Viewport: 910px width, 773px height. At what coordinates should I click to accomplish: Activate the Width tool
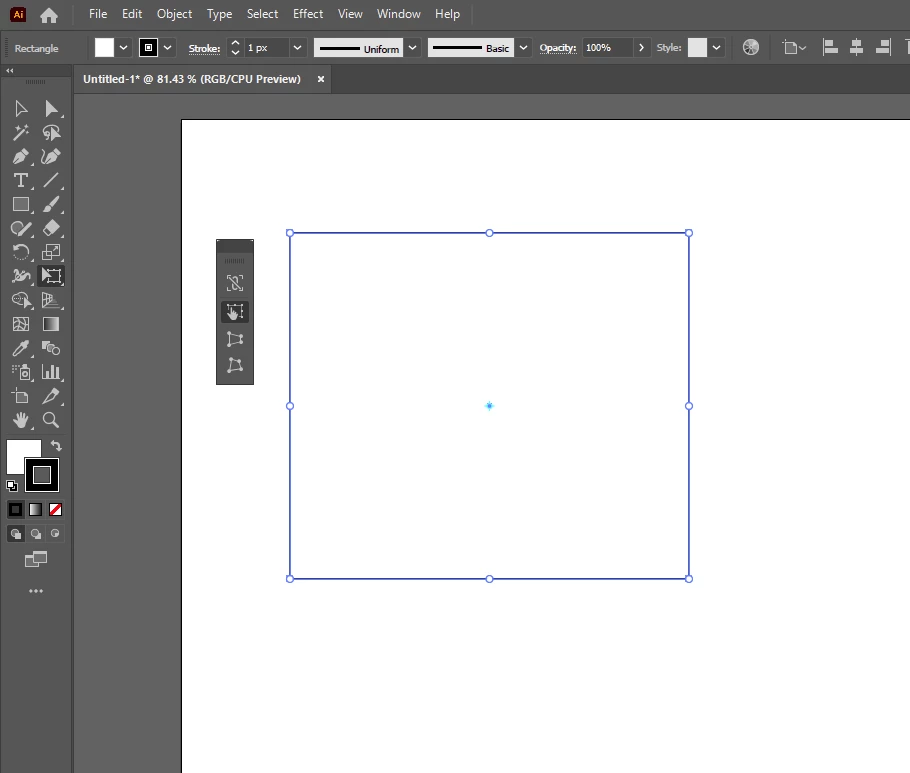(x=21, y=276)
